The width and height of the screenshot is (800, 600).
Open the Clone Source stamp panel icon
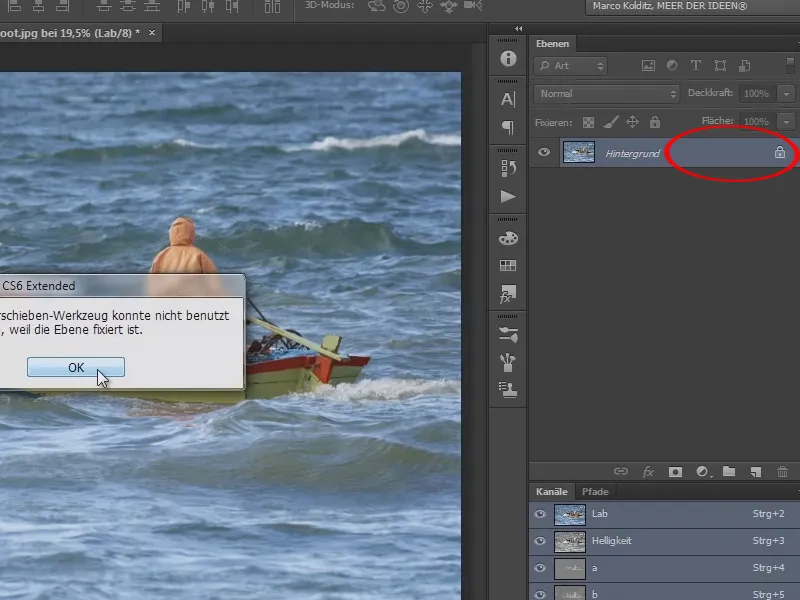[508, 390]
